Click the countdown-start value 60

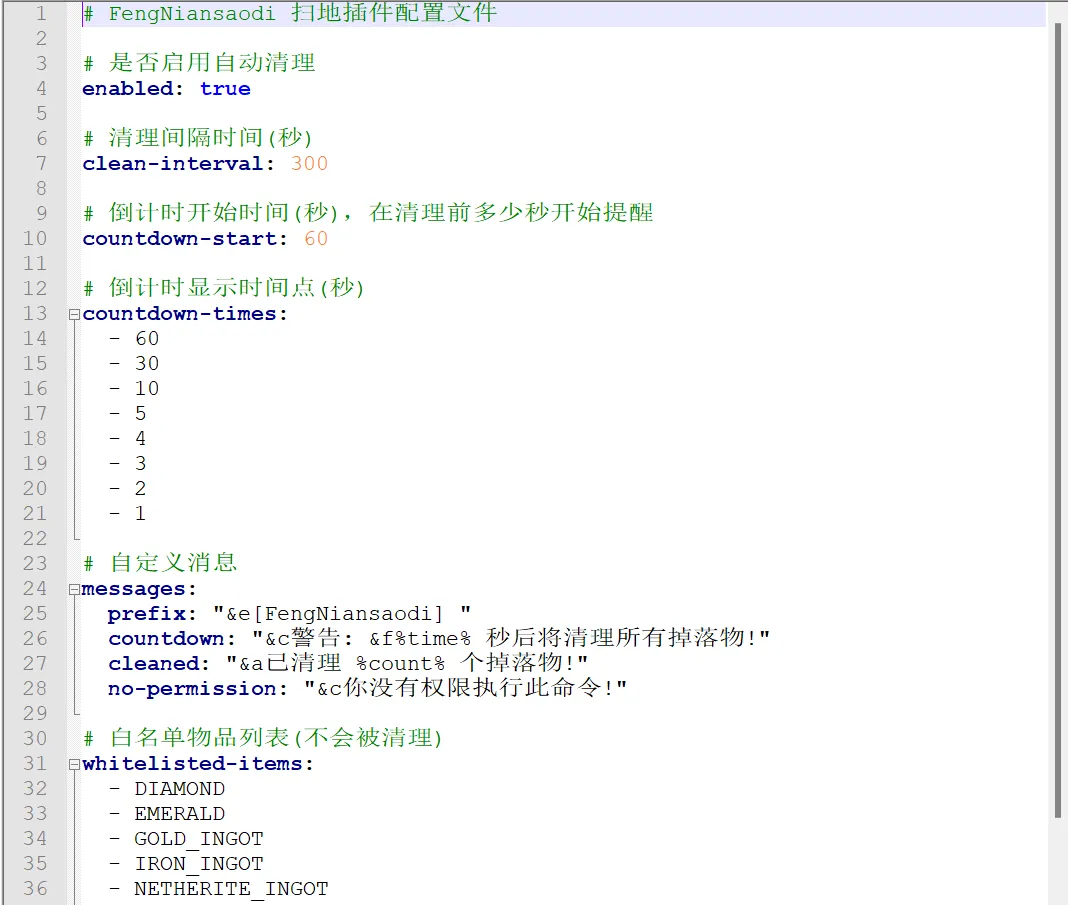(x=316, y=239)
